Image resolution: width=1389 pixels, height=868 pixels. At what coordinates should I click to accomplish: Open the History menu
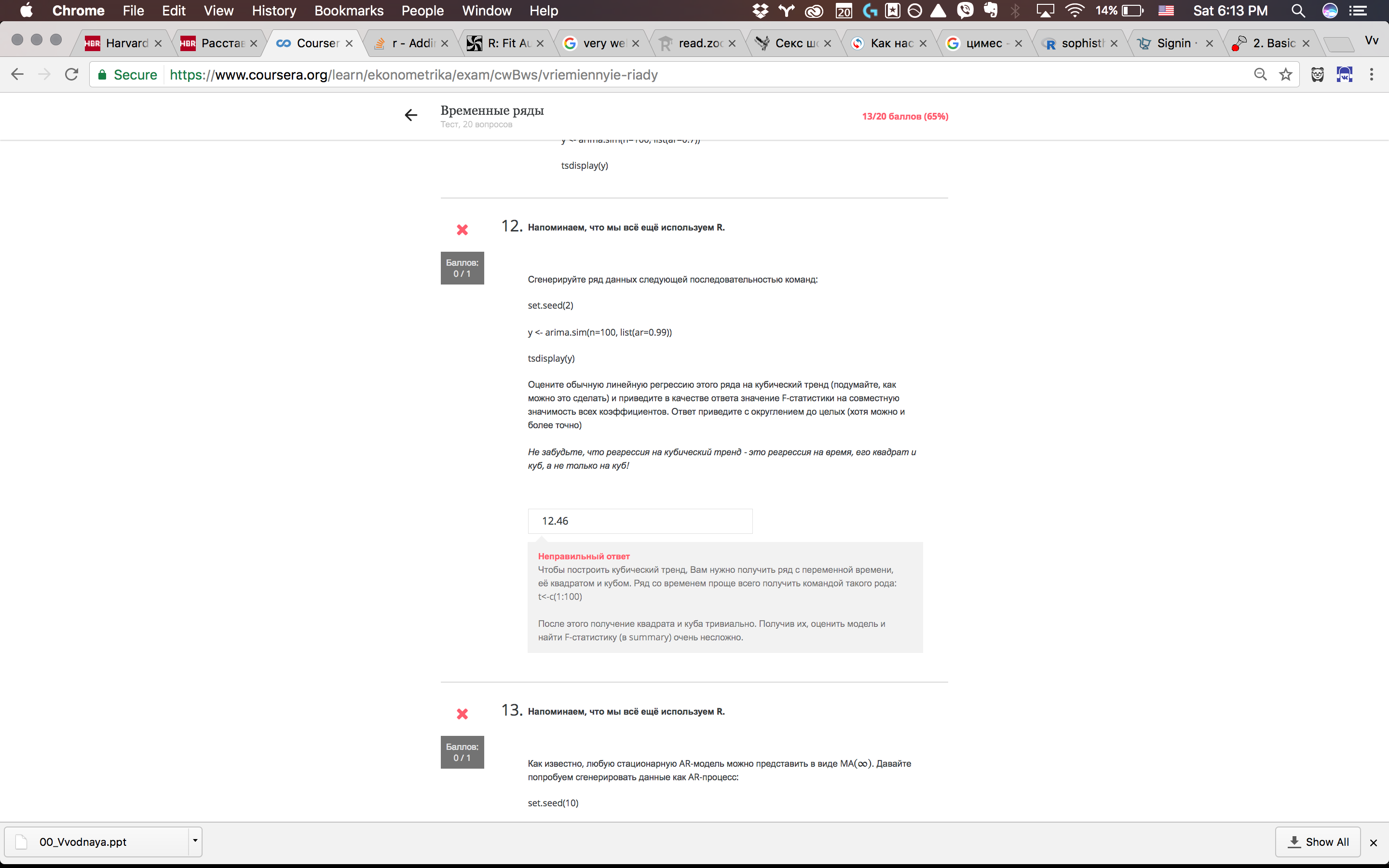click(x=274, y=11)
